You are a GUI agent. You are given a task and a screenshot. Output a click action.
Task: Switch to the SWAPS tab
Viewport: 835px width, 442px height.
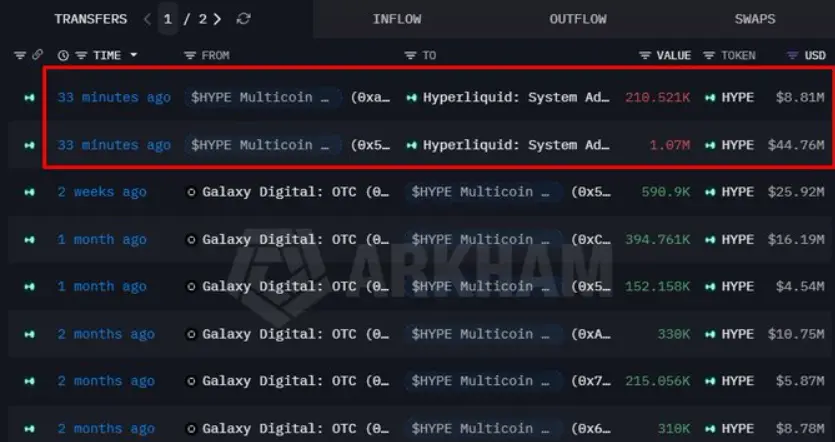(x=755, y=19)
